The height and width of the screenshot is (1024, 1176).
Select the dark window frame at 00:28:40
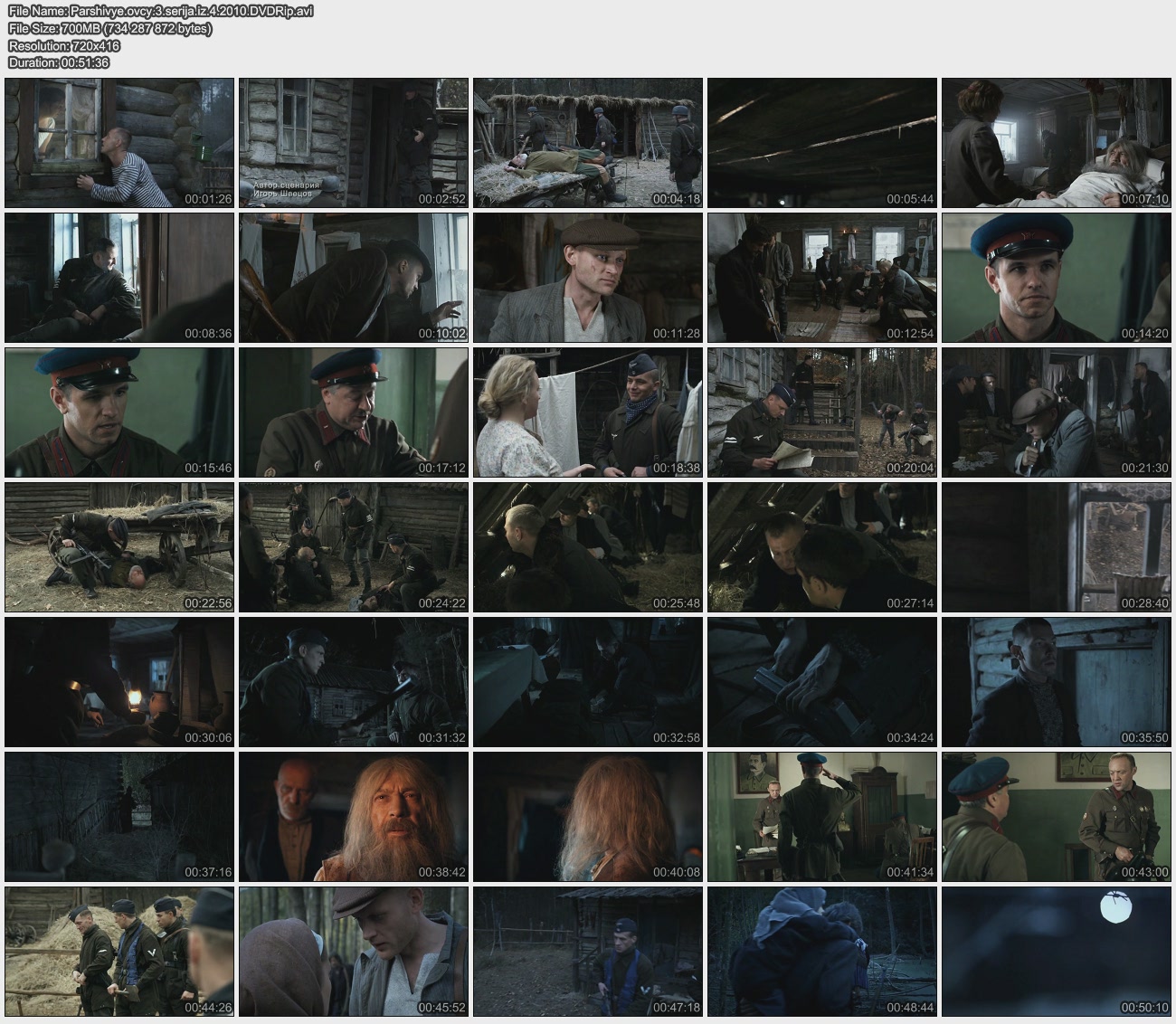(1057, 547)
